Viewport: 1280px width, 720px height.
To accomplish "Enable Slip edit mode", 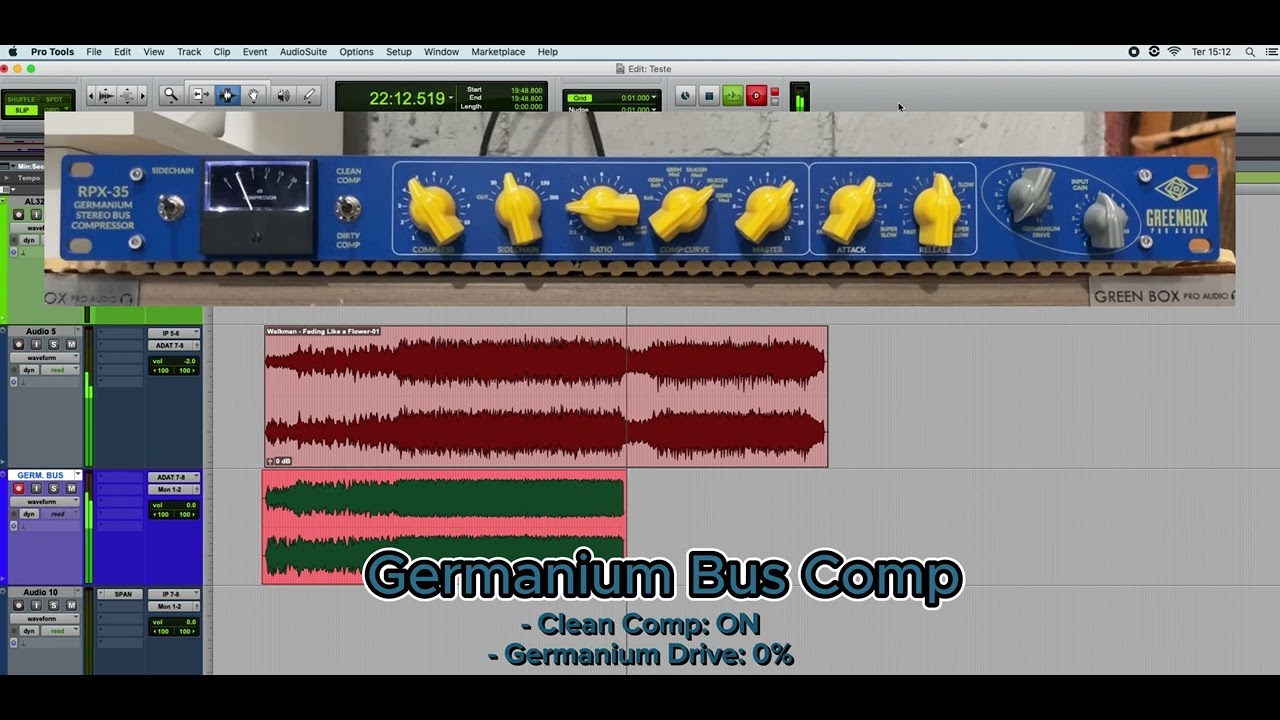I will tap(21, 110).
